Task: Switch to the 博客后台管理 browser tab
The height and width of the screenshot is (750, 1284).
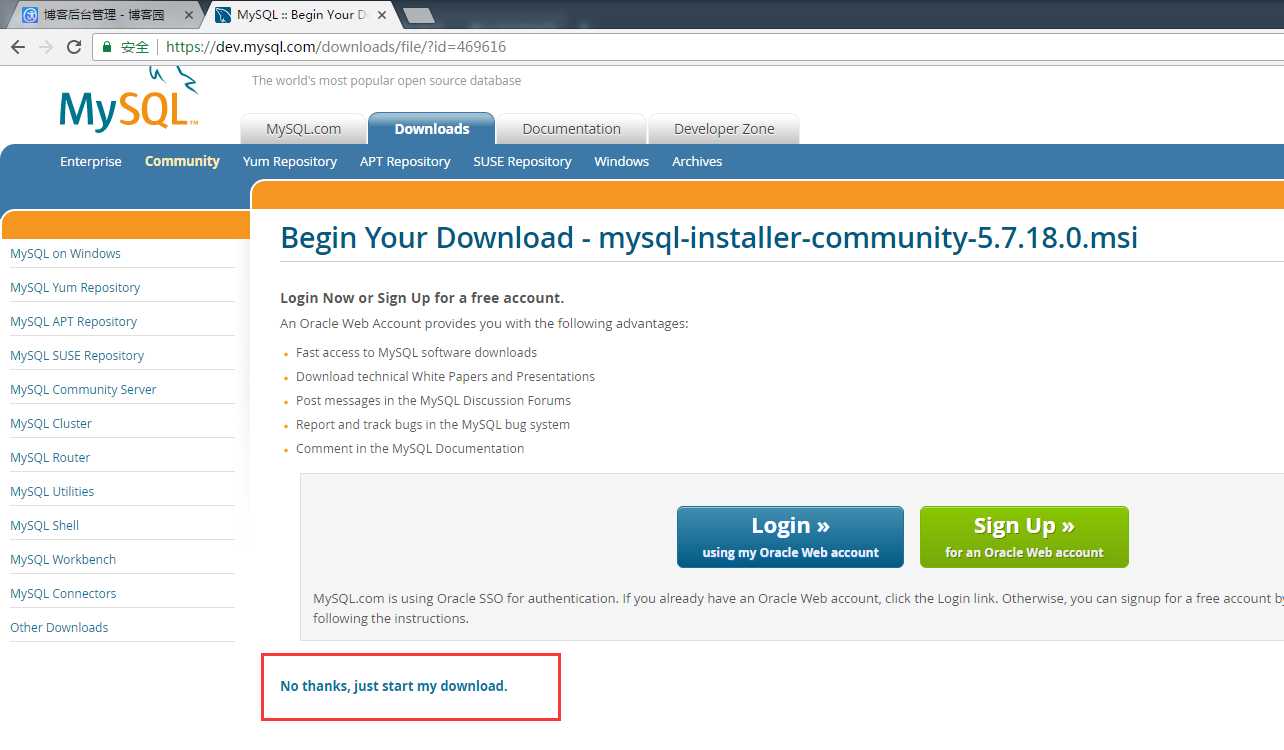Action: coord(104,15)
